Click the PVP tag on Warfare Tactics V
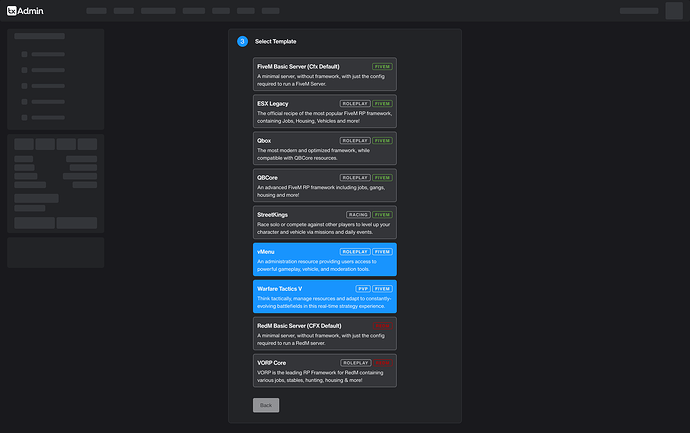The image size is (690, 433). click(x=363, y=289)
